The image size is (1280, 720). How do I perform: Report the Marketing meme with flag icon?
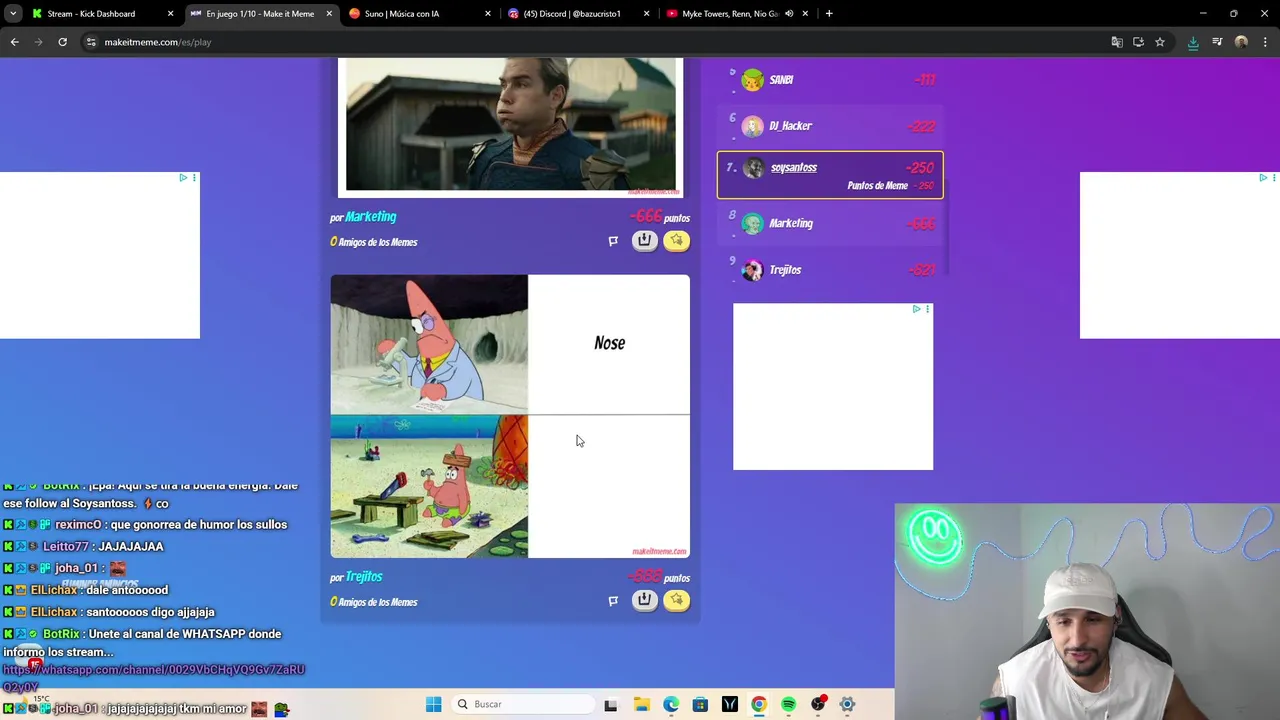tap(613, 241)
